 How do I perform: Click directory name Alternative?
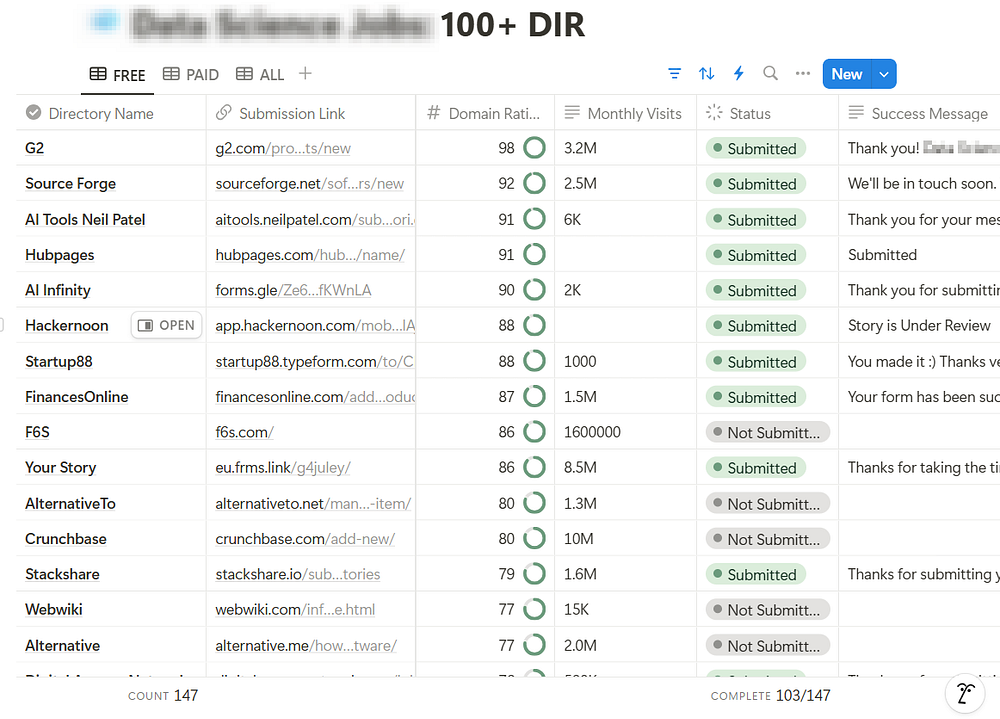(x=62, y=646)
